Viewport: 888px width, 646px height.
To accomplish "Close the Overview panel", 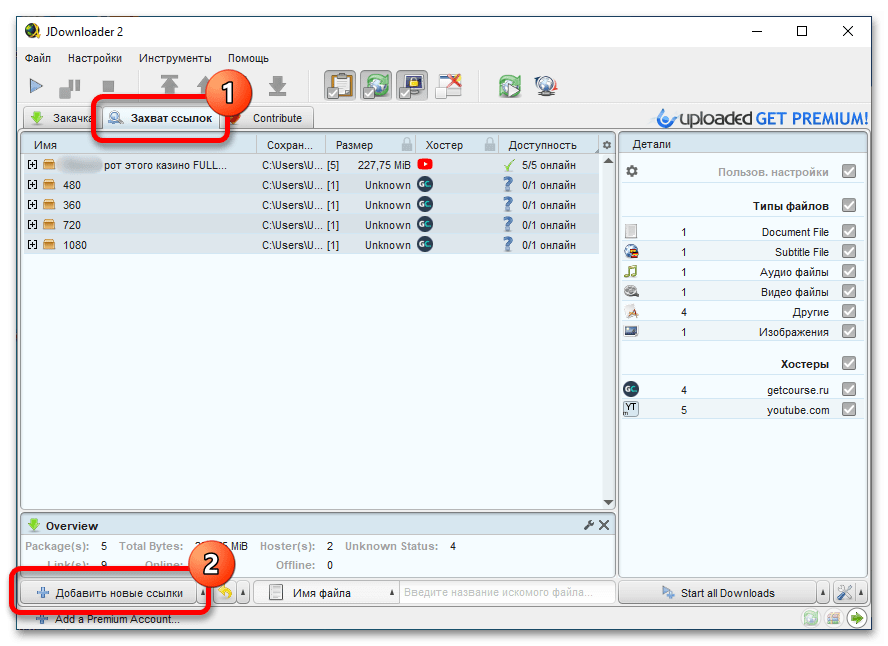I will pos(604,525).
